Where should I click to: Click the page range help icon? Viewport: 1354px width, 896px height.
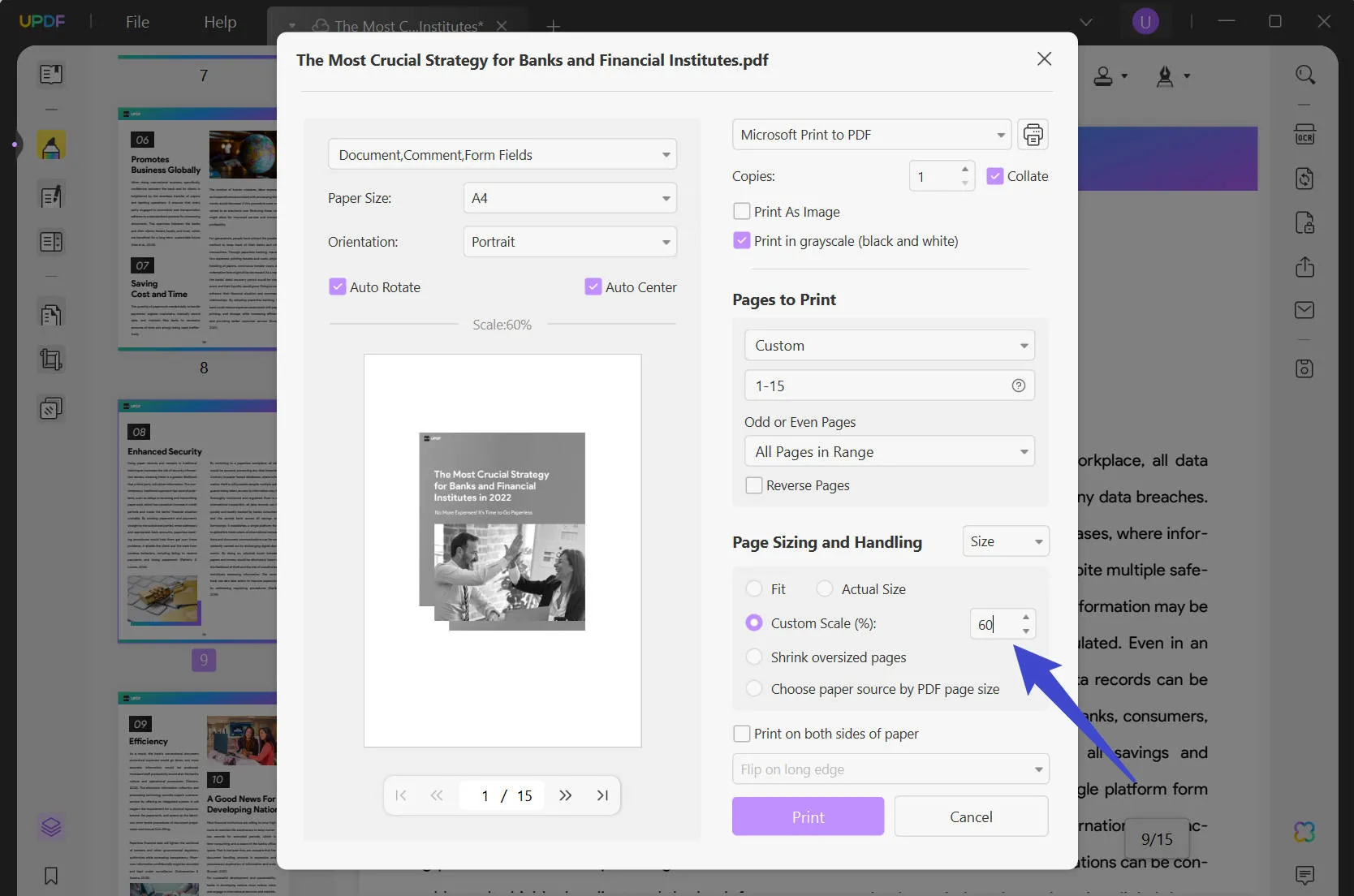click(x=1018, y=386)
